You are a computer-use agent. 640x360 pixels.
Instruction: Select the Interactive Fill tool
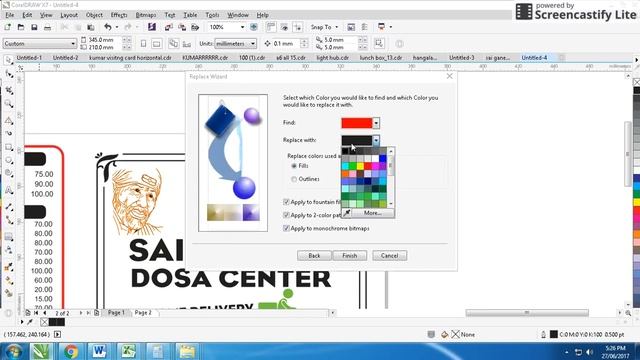click(9, 281)
